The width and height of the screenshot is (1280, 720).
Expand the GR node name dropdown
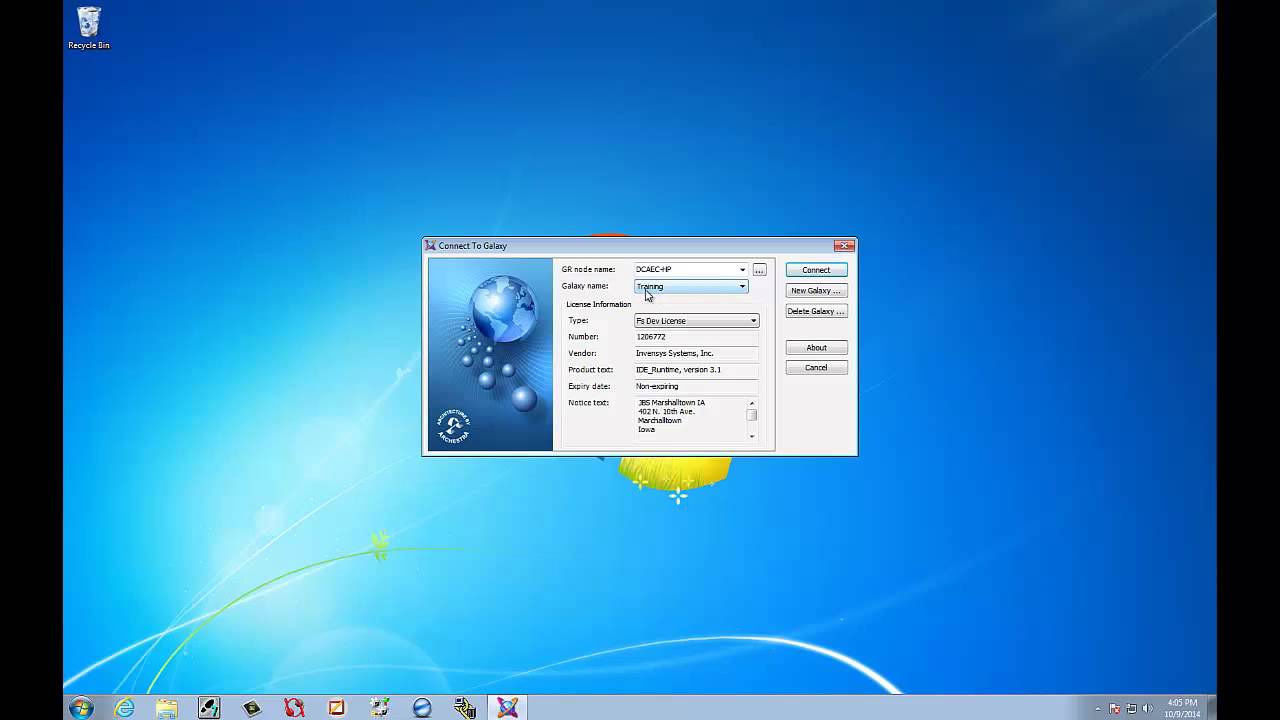click(x=742, y=270)
